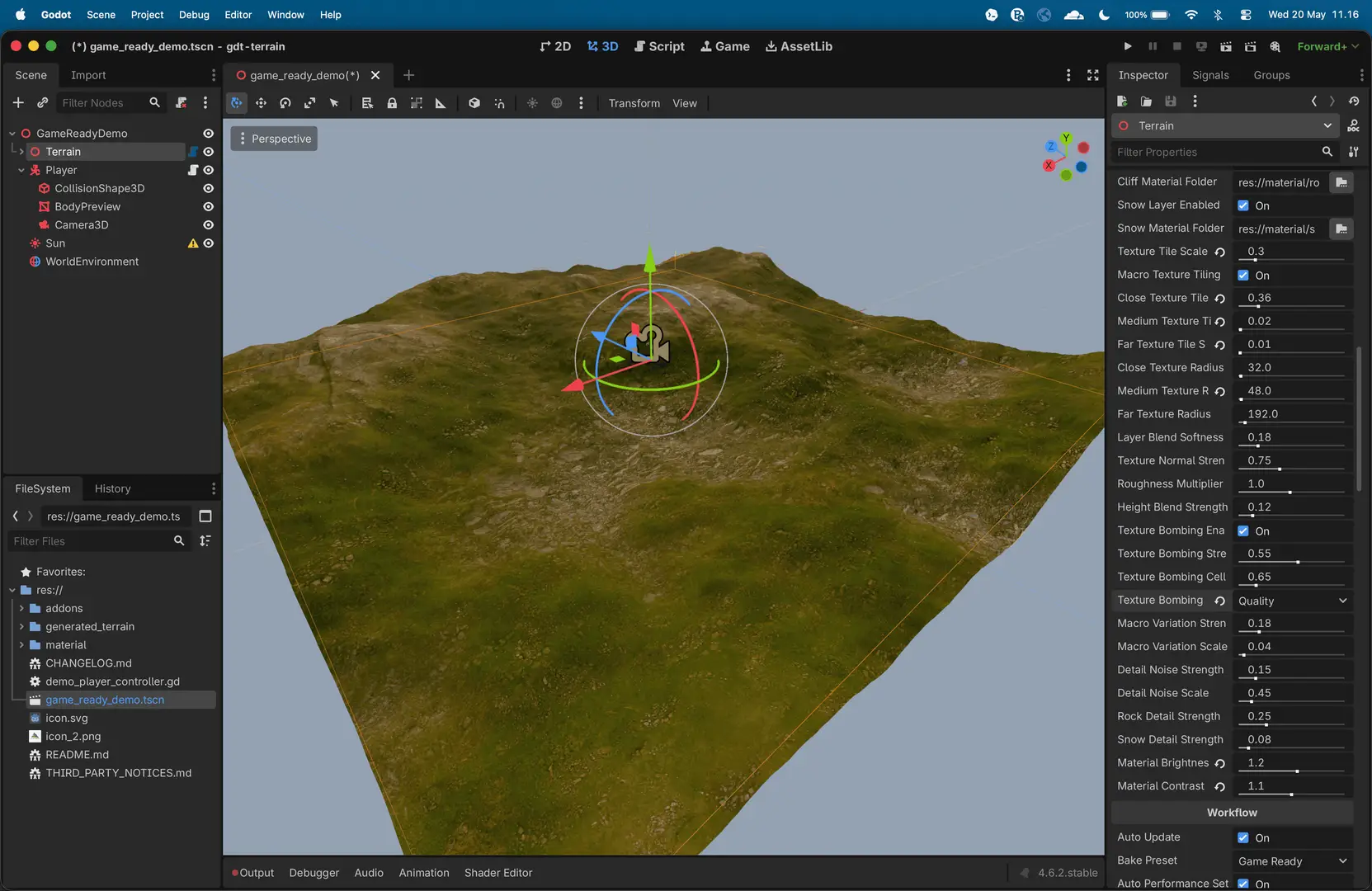Click attach script icon in Scene dock
1372x891 pixels.
(182, 102)
